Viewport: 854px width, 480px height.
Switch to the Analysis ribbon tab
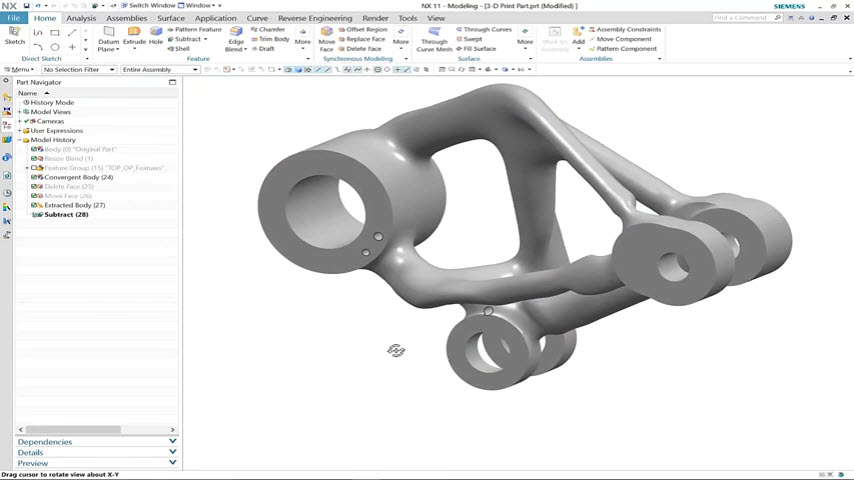[81, 18]
